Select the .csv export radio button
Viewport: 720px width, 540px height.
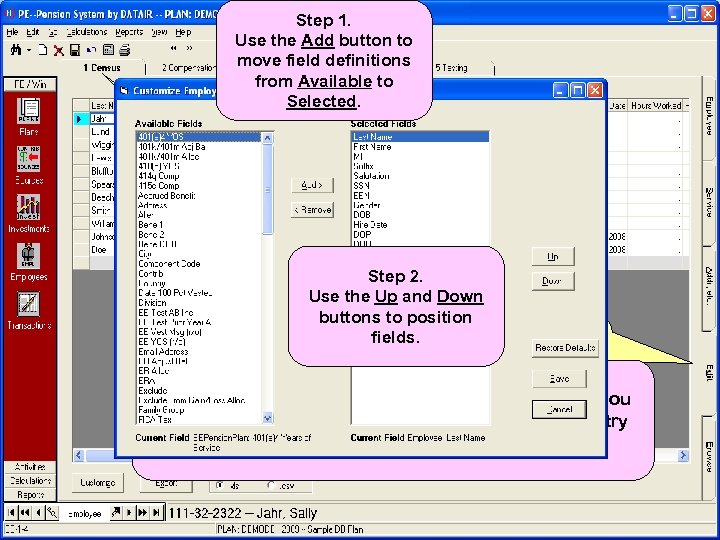tap(271, 485)
